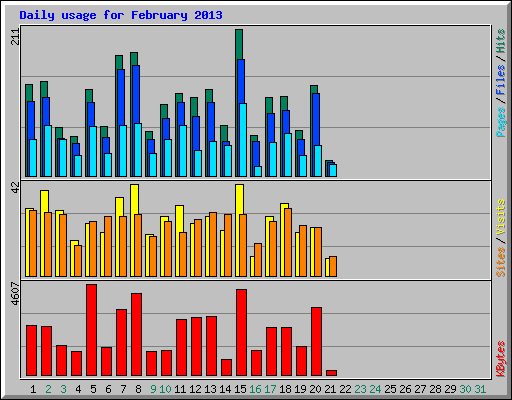This screenshot has width=512, height=400.
Task: Select day 5 on the date axis
Action: click(93, 389)
